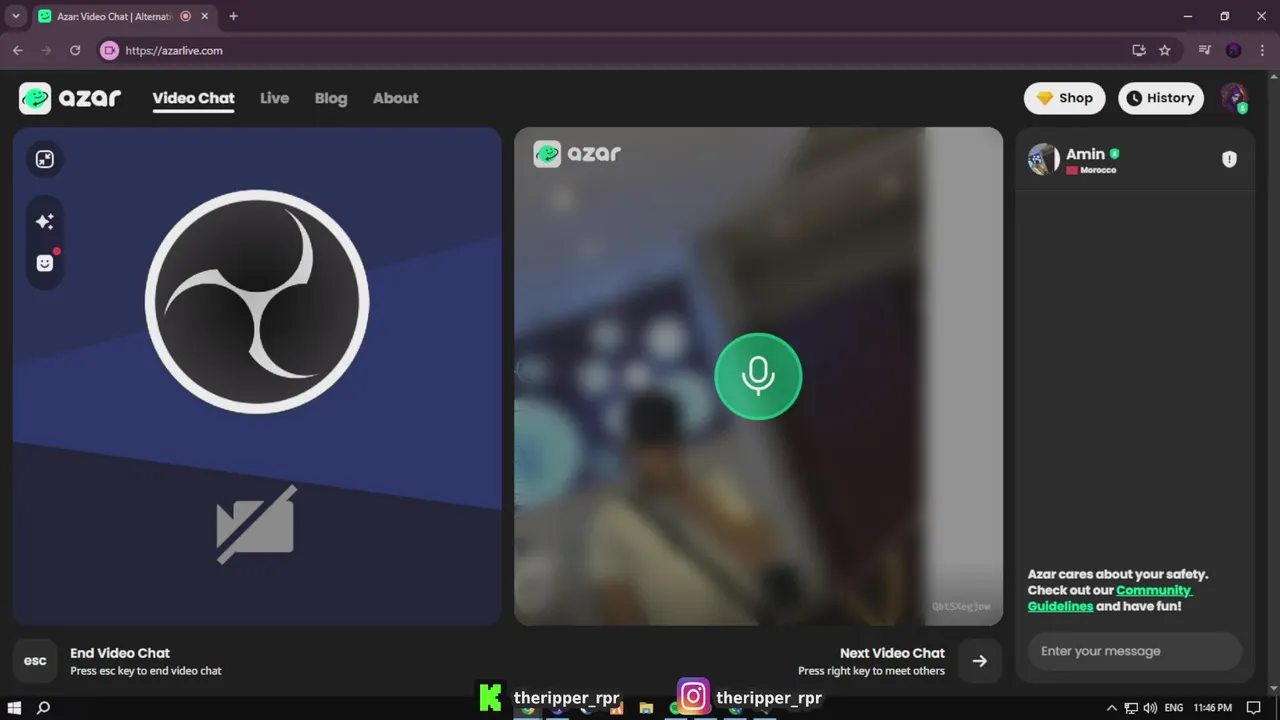Open the tab search dropdown arrow

15,16
